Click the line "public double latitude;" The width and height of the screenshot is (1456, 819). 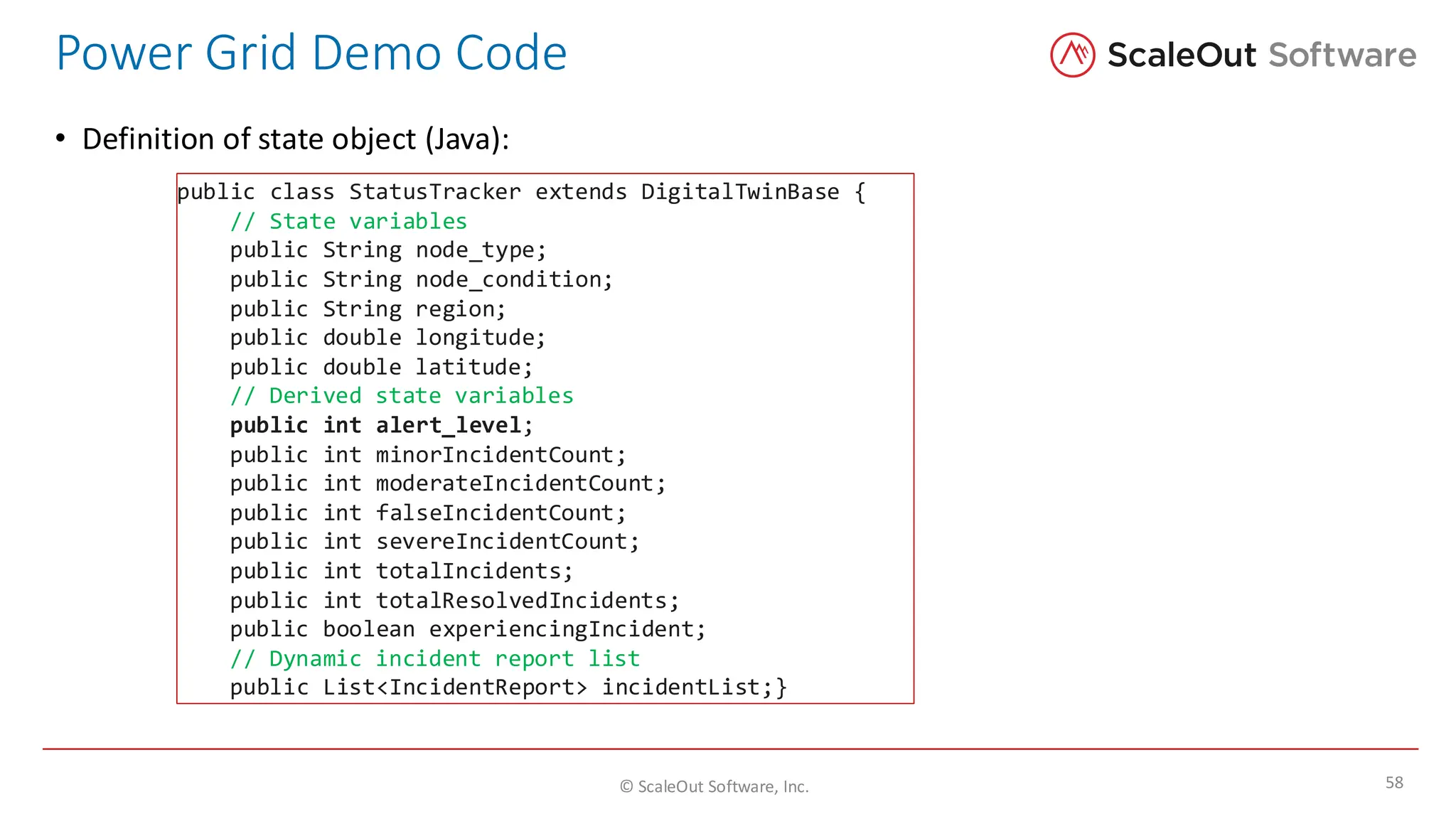tap(381, 368)
